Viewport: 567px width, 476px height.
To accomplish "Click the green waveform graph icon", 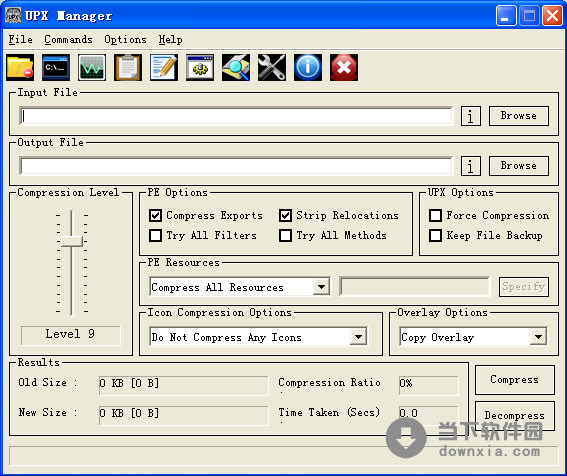I will point(92,68).
